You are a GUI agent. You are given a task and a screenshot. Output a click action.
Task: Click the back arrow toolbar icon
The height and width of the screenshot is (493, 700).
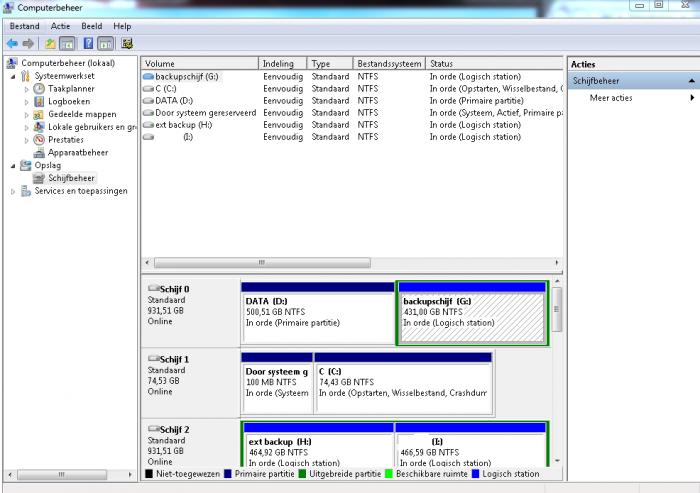click(x=12, y=43)
